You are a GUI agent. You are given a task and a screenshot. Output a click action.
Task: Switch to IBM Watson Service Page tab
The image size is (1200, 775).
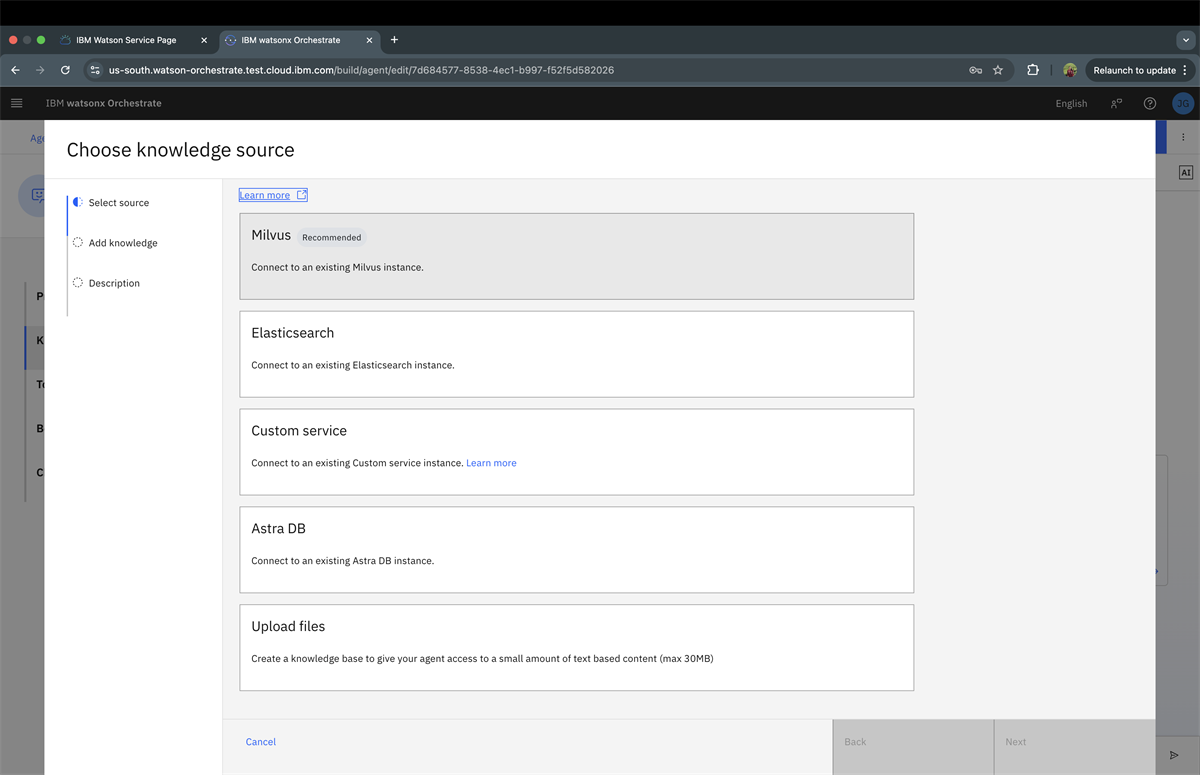coord(126,40)
